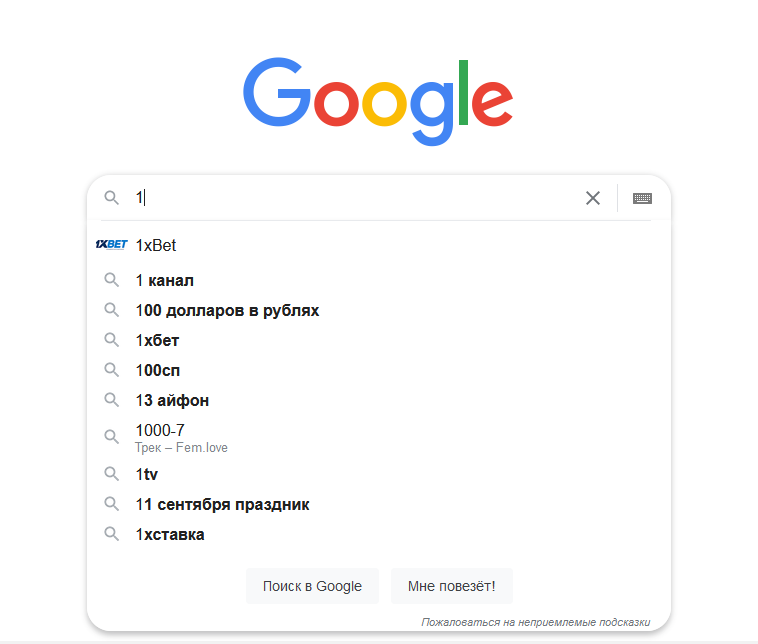Screen dimensions: 758x644
Task: Click the 1xBet logo icon suggestion
Action: coord(112,245)
